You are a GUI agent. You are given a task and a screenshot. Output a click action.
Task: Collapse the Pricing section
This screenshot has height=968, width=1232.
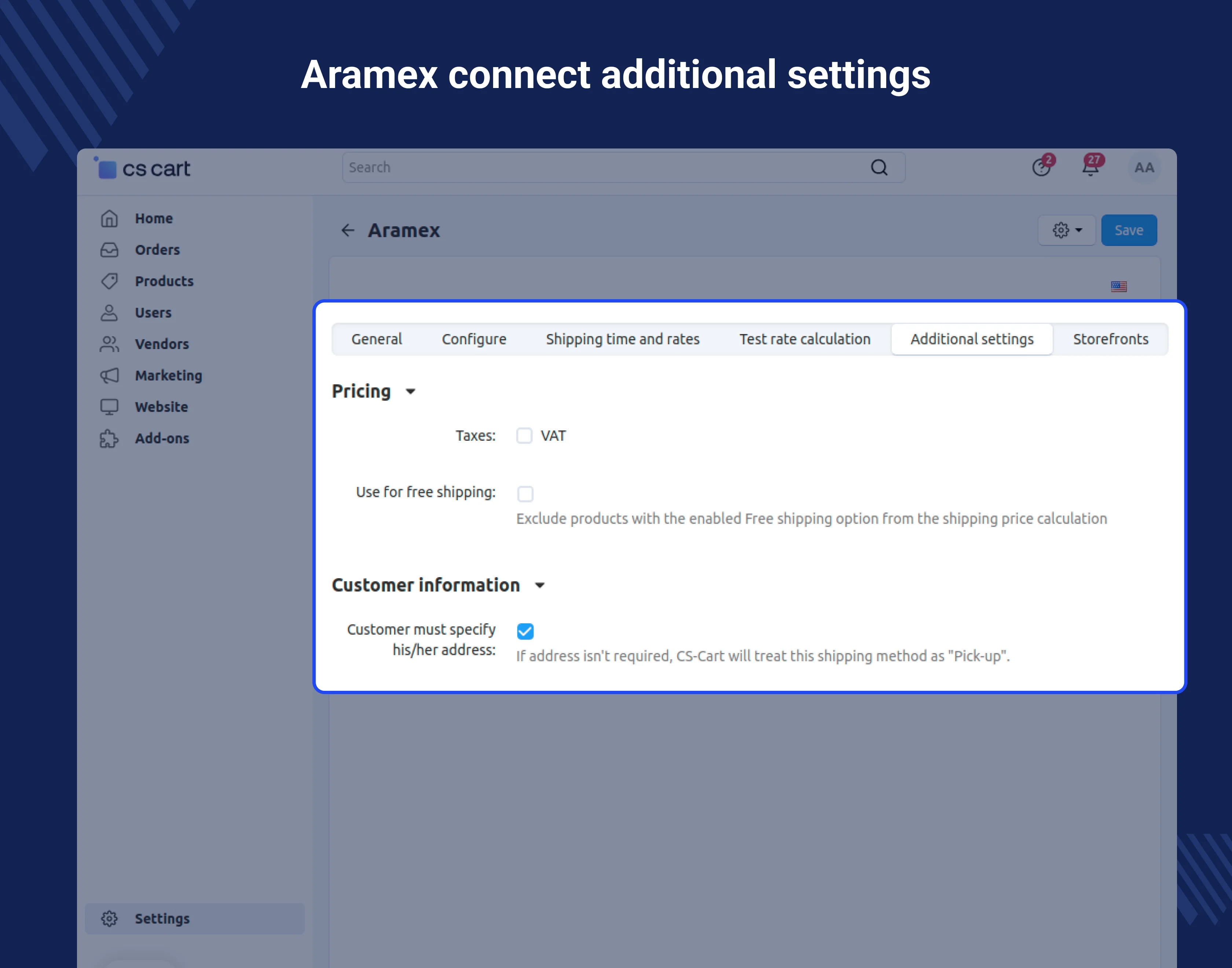pos(411,391)
